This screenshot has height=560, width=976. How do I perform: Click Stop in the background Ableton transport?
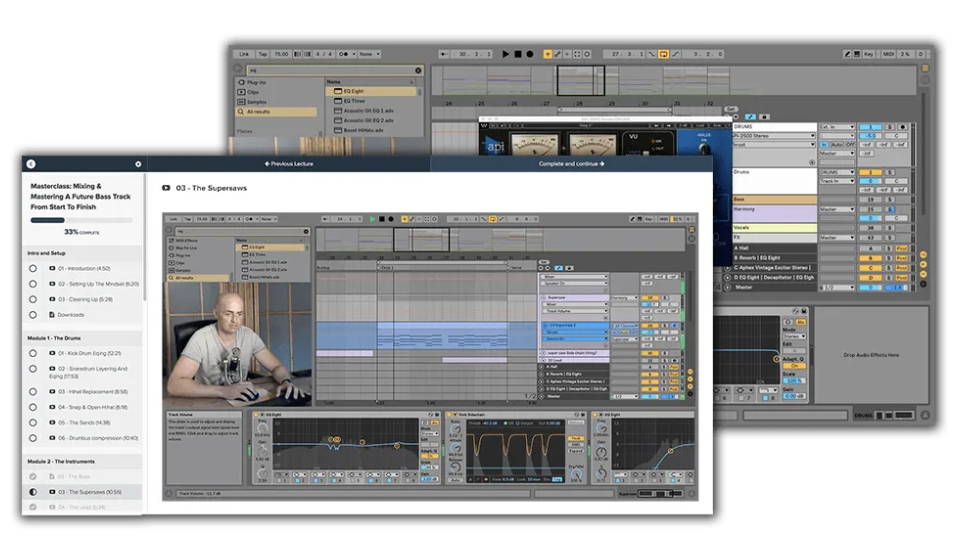pos(518,54)
